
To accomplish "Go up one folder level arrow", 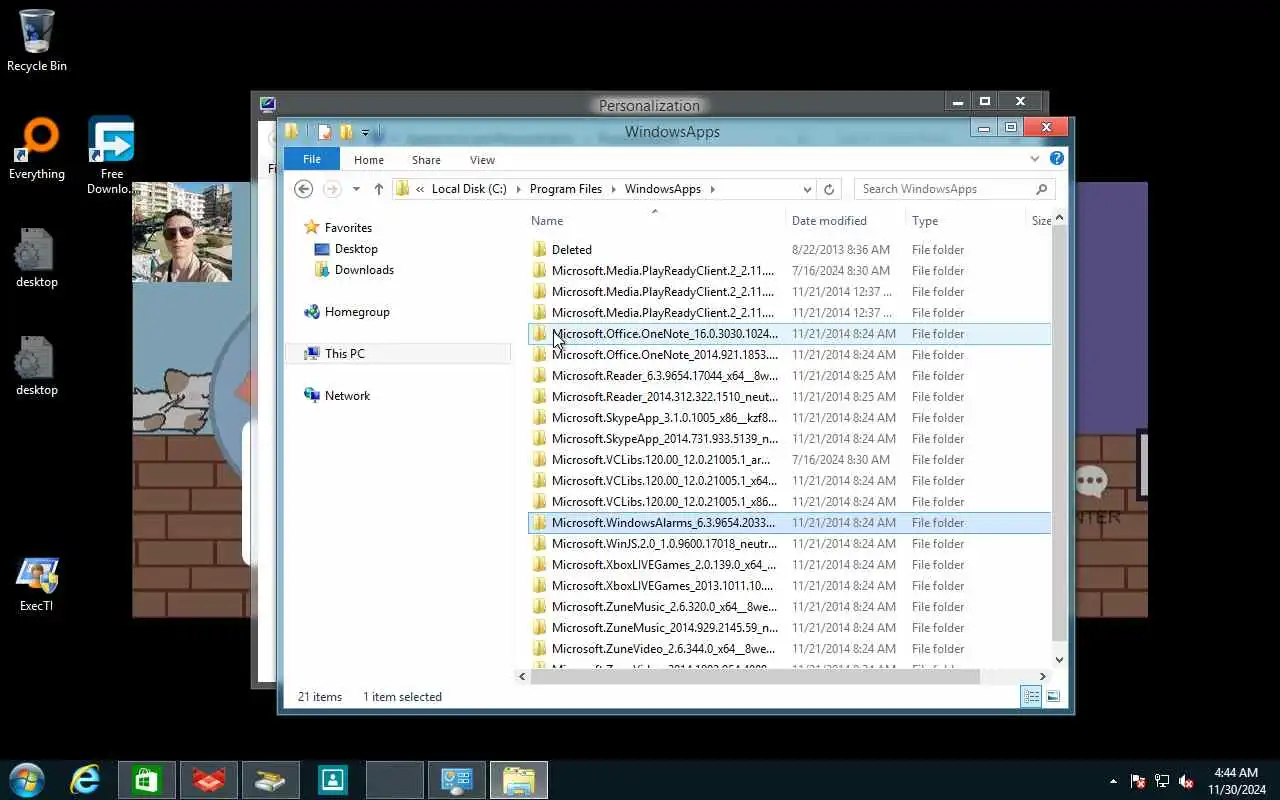I will pyautogui.click(x=378, y=189).
